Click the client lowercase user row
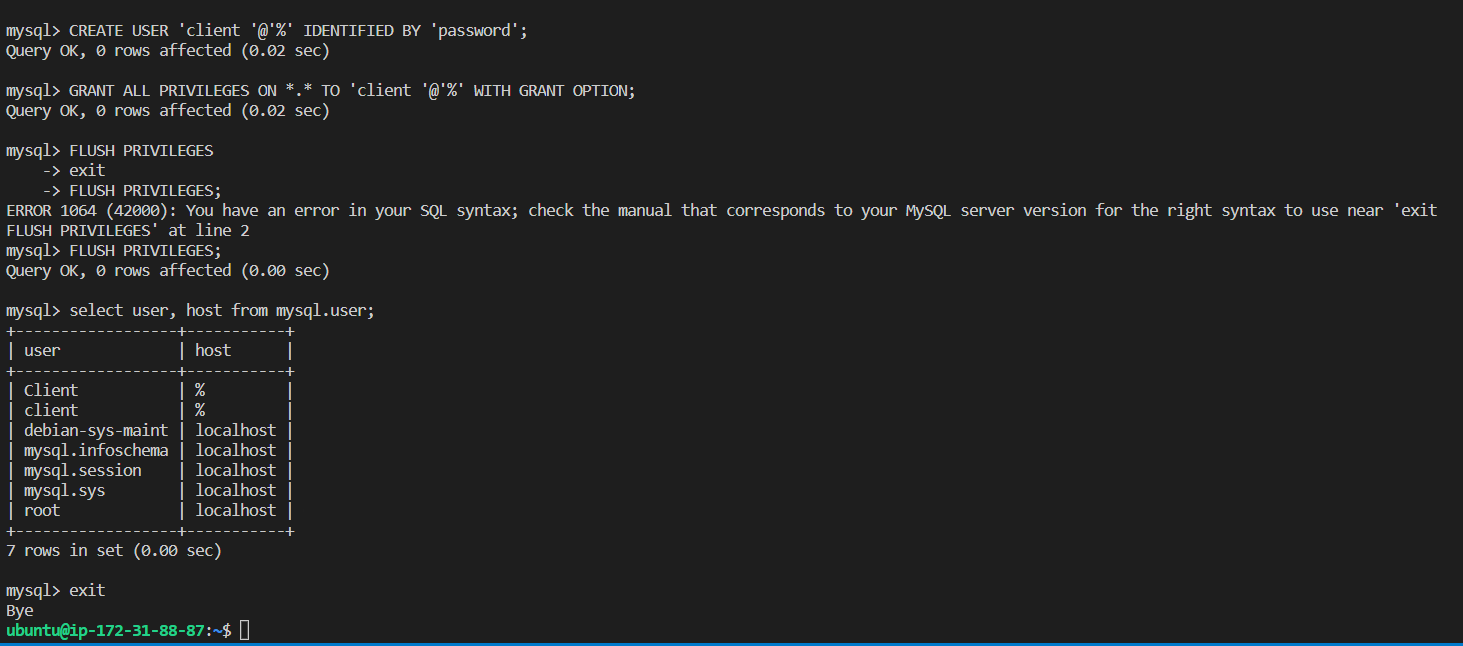 51,410
